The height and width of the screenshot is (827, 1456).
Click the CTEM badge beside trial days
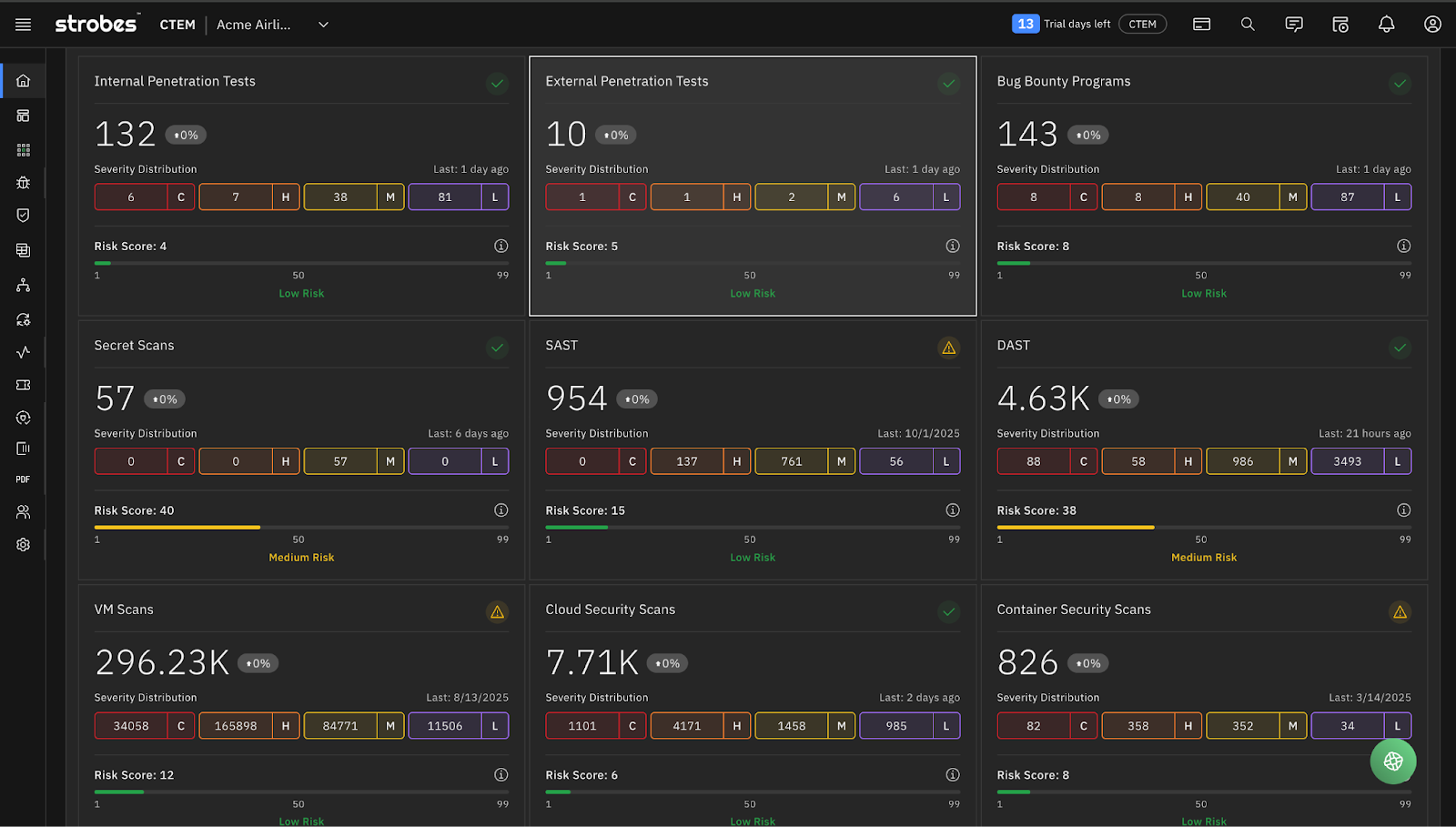tap(1143, 24)
